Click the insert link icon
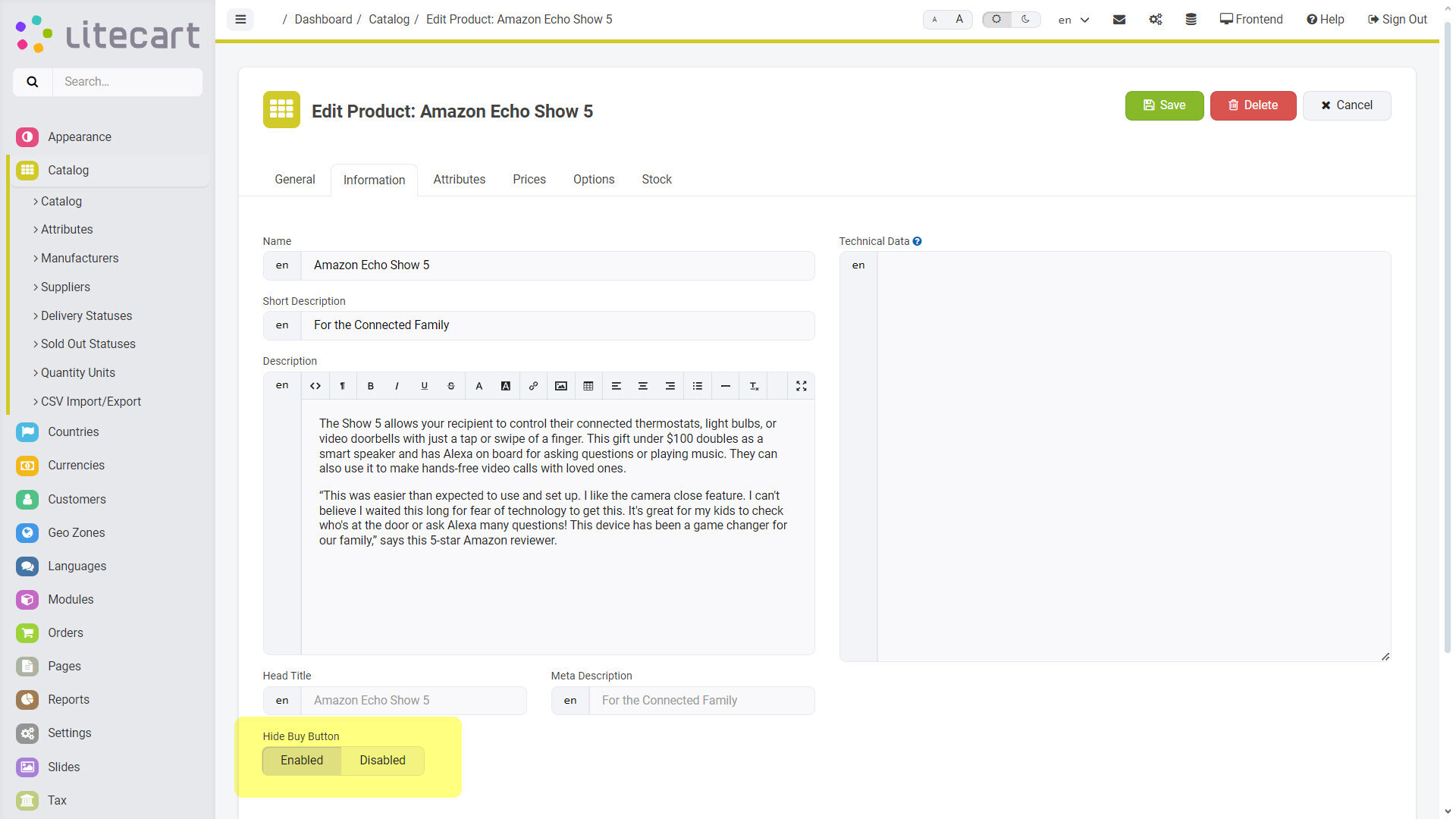Image resolution: width=1456 pixels, height=819 pixels. pyautogui.click(x=533, y=386)
